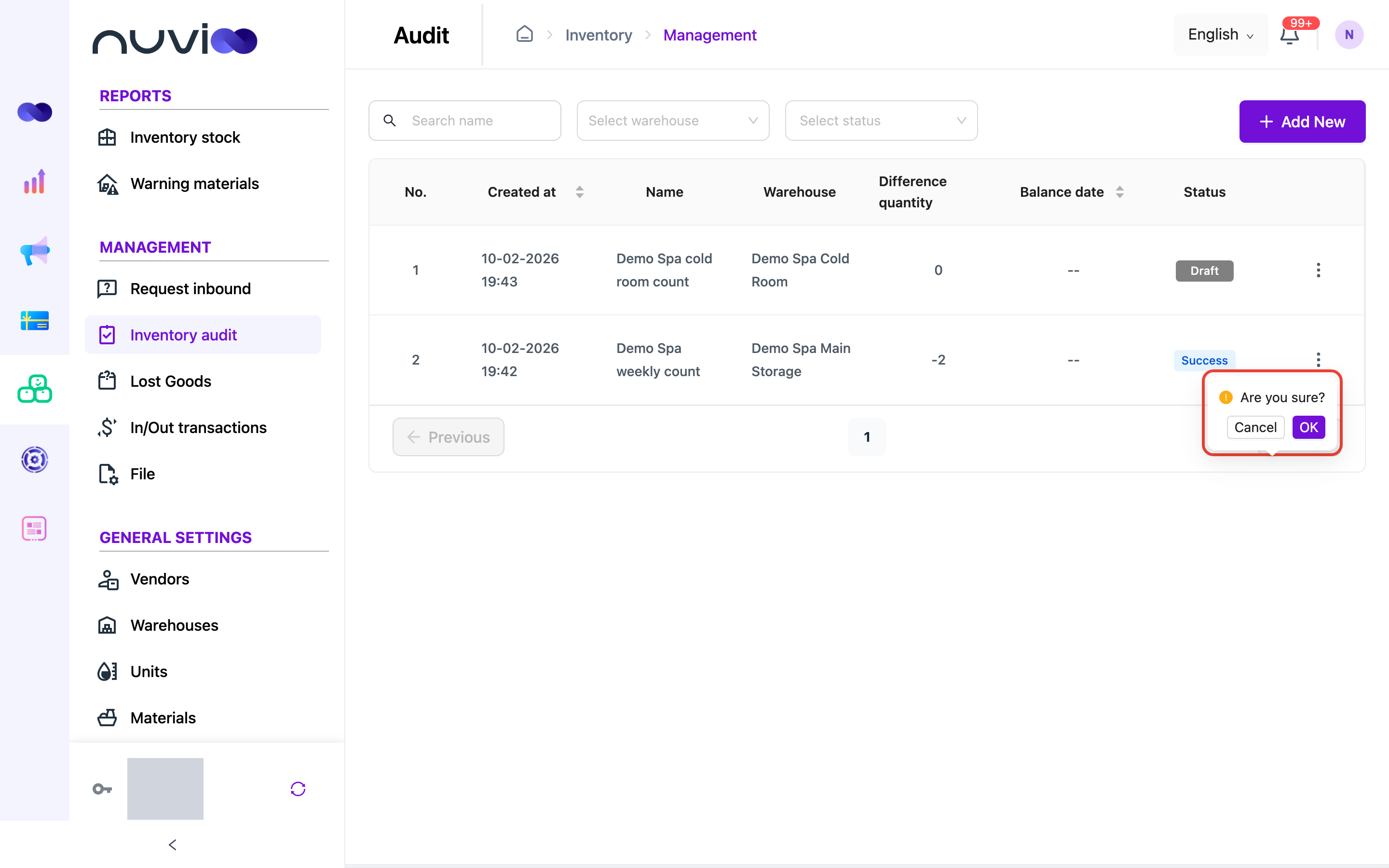Click the Add New button

pos(1302,122)
